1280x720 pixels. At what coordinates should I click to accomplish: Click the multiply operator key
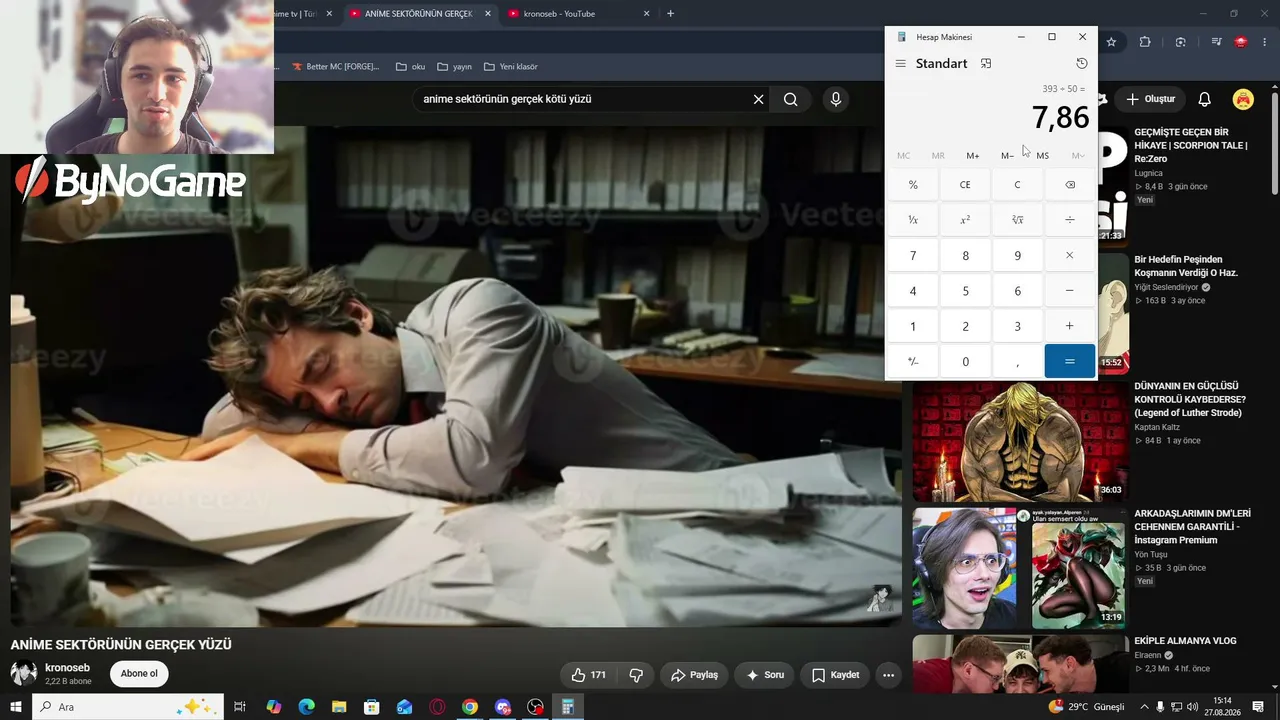tap(1069, 255)
